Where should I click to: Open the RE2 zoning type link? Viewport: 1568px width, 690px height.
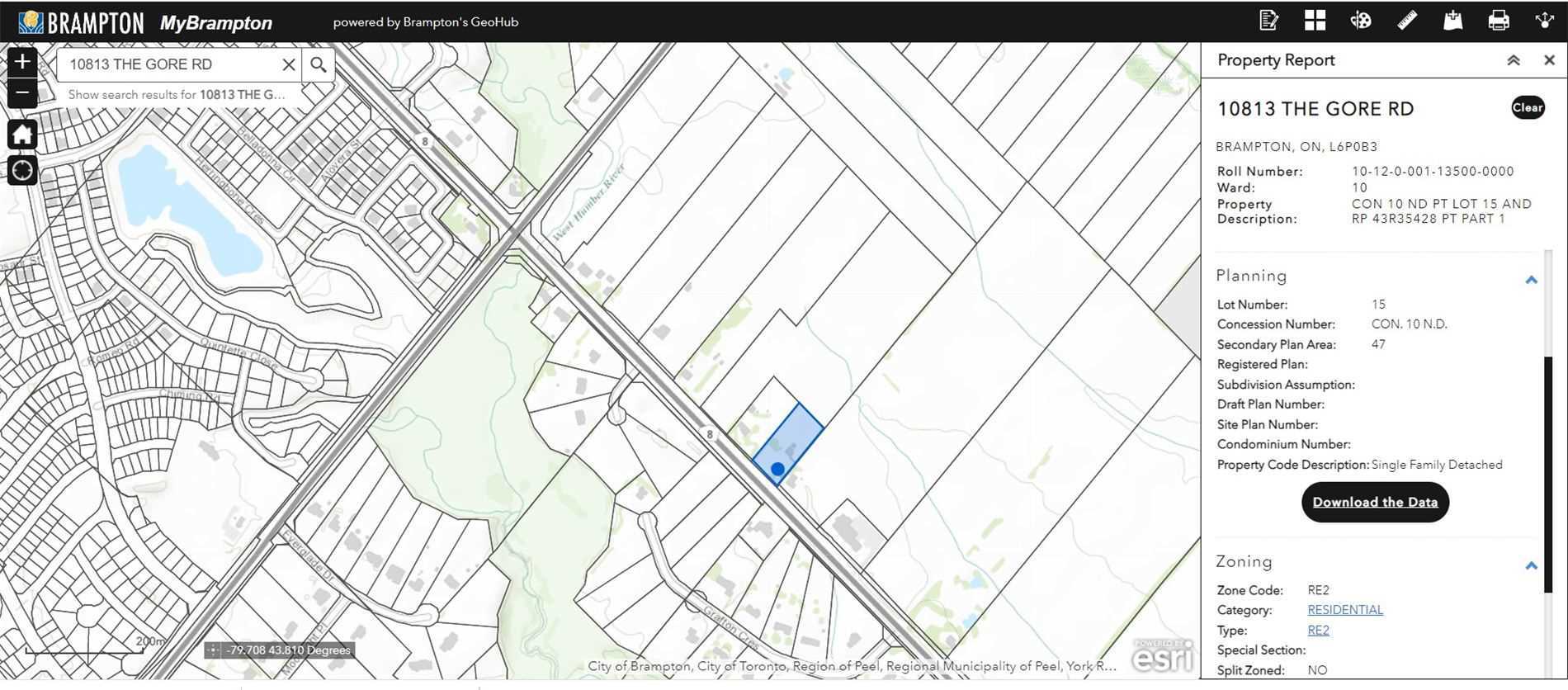[1318, 631]
